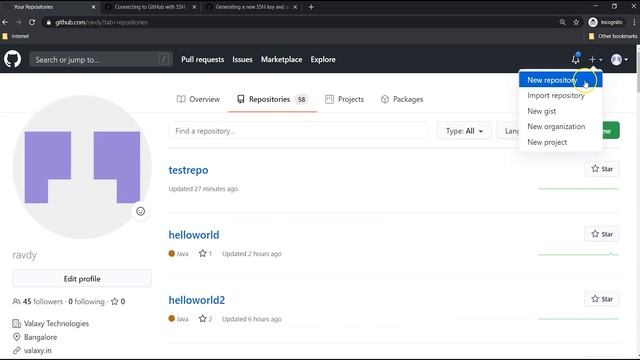This screenshot has width=640, height=360.
Task: Focus the Find a repository field
Action: 298,131
